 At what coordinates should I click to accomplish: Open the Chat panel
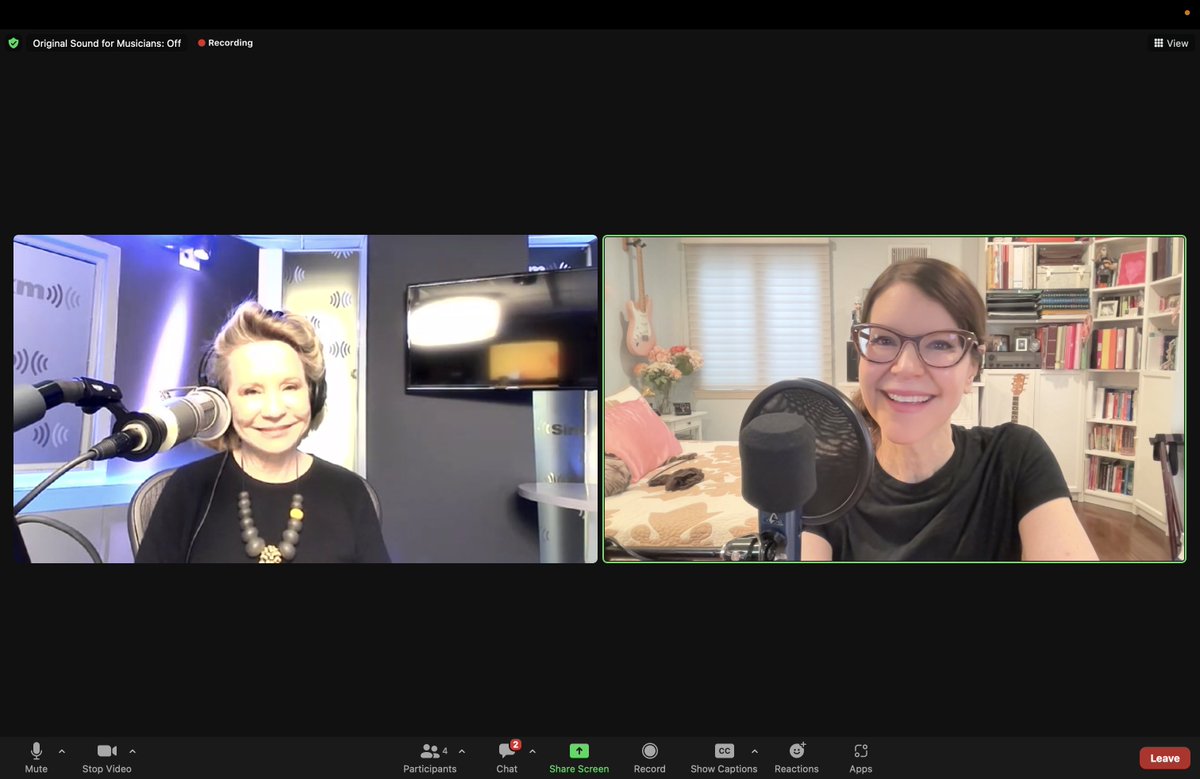click(x=507, y=757)
